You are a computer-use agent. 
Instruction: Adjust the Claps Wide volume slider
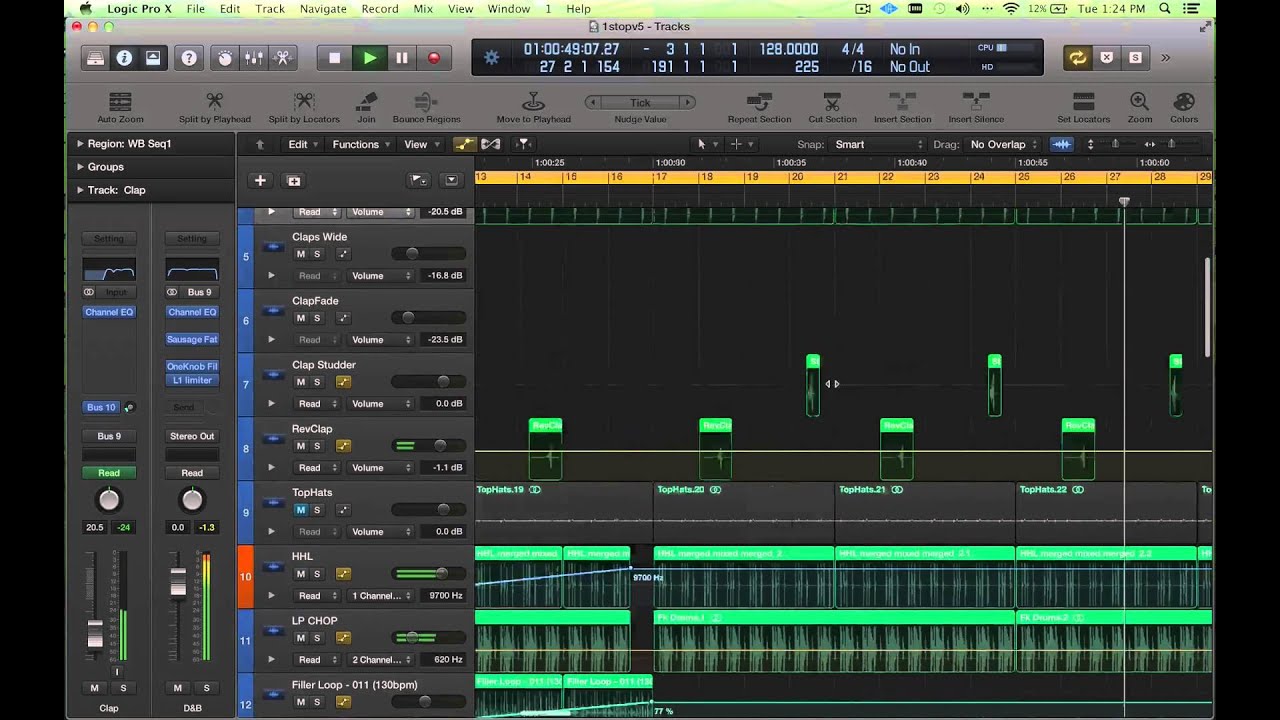pyautogui.click(x=429, y=254)
